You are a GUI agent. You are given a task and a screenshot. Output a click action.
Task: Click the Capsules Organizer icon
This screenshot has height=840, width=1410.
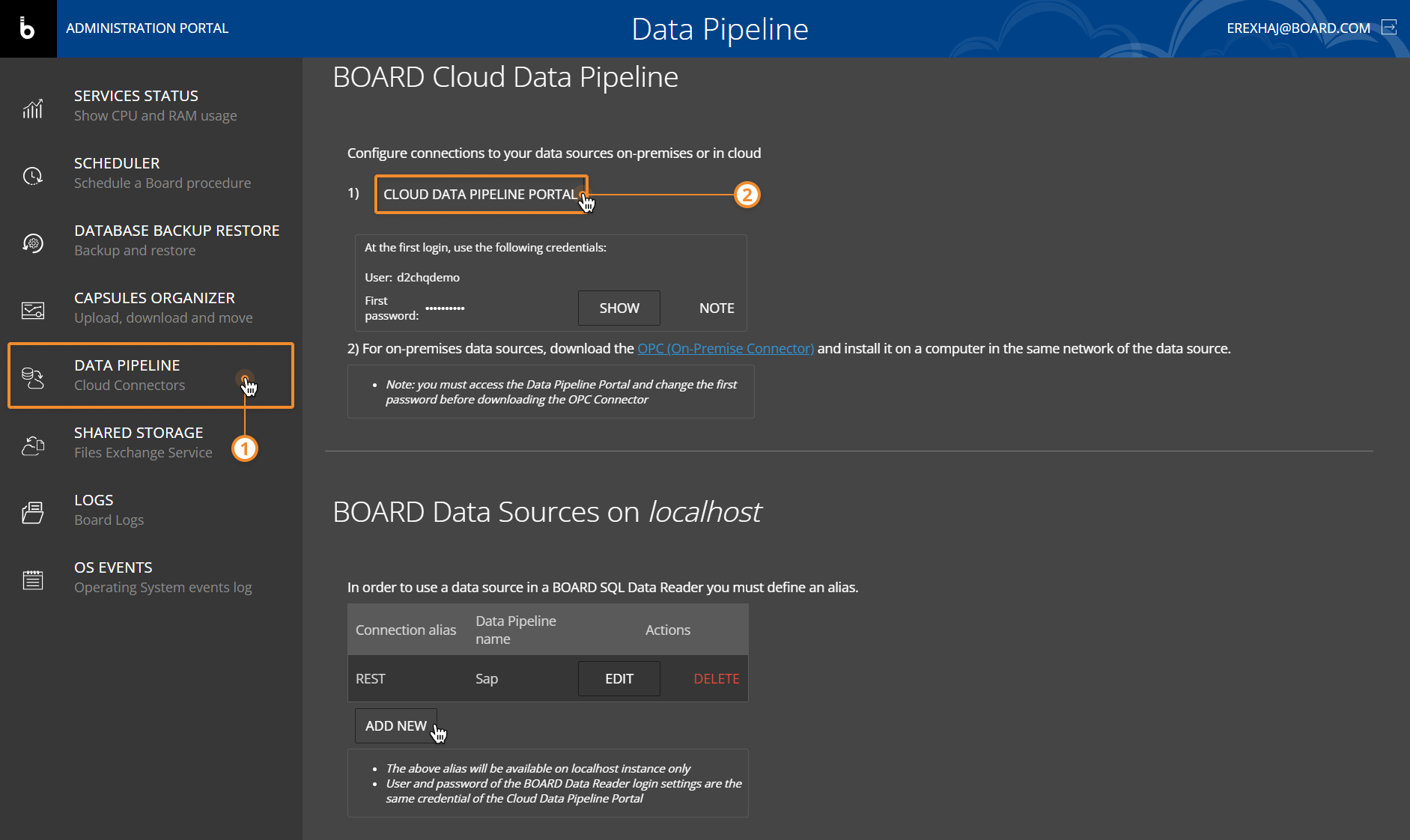(33, 311)
